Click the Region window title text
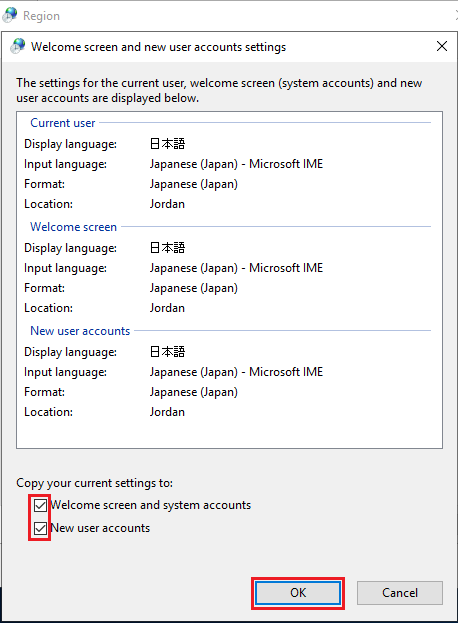This screenshot has width=458, height=623. click(x=41, y=16)
